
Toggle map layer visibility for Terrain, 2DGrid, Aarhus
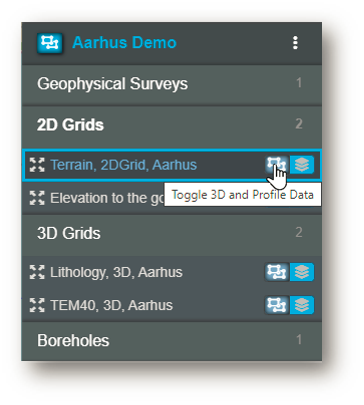point(302,165)
